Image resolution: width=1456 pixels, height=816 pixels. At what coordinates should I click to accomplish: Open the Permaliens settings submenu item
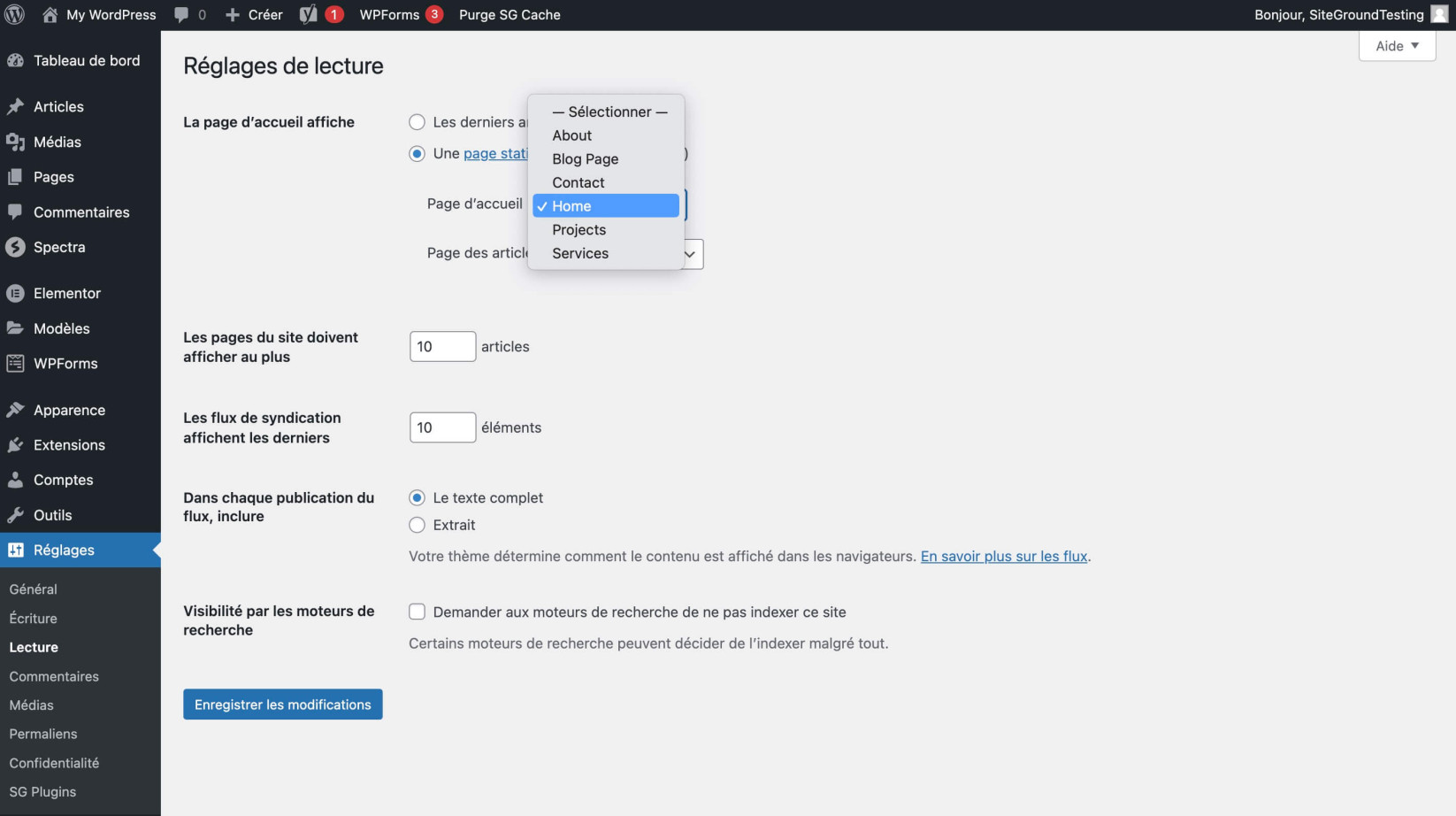43,734
